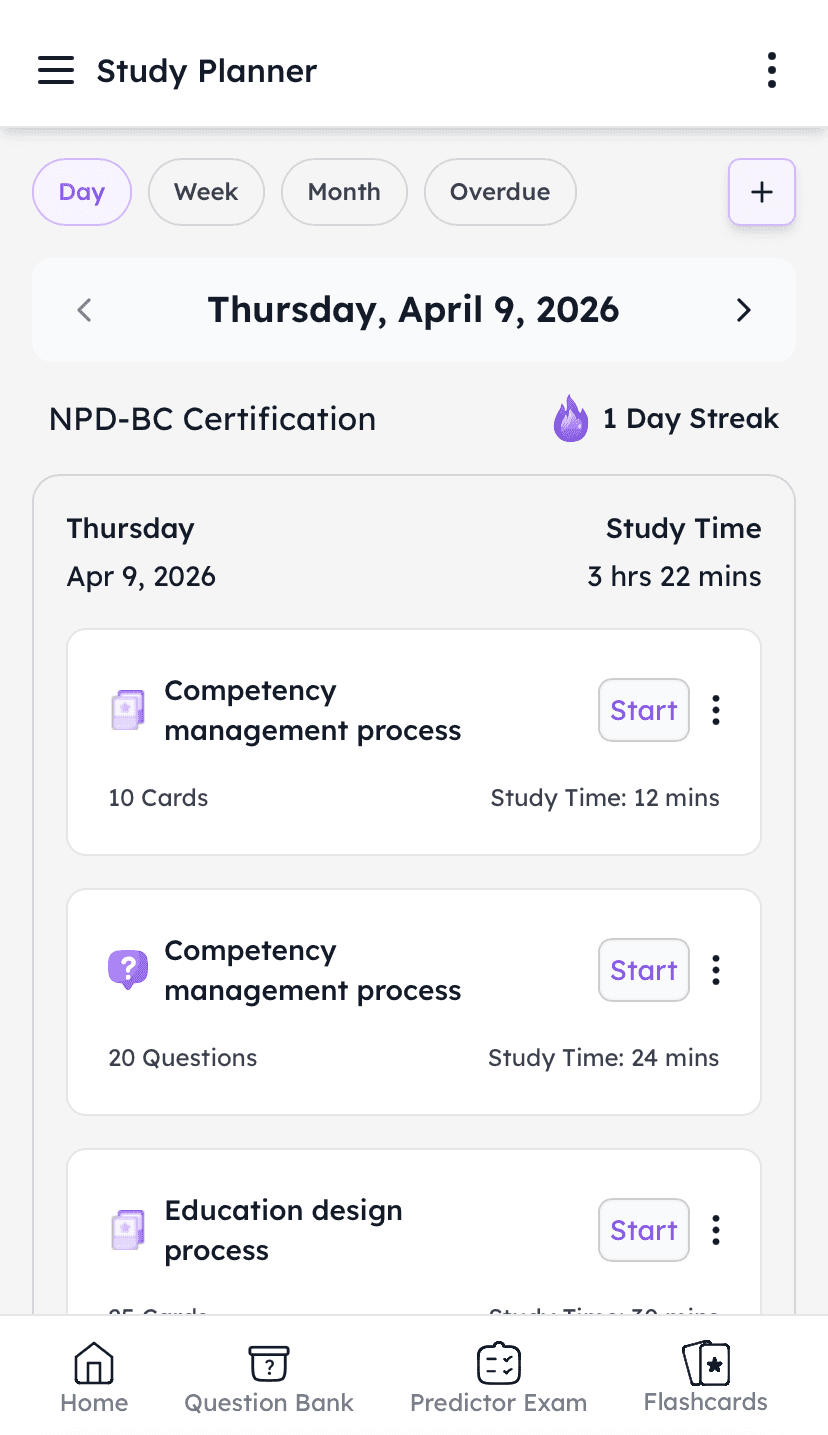Start the 10 Cards Competency flashcards
828x1435 pixels.
point(644,710)
